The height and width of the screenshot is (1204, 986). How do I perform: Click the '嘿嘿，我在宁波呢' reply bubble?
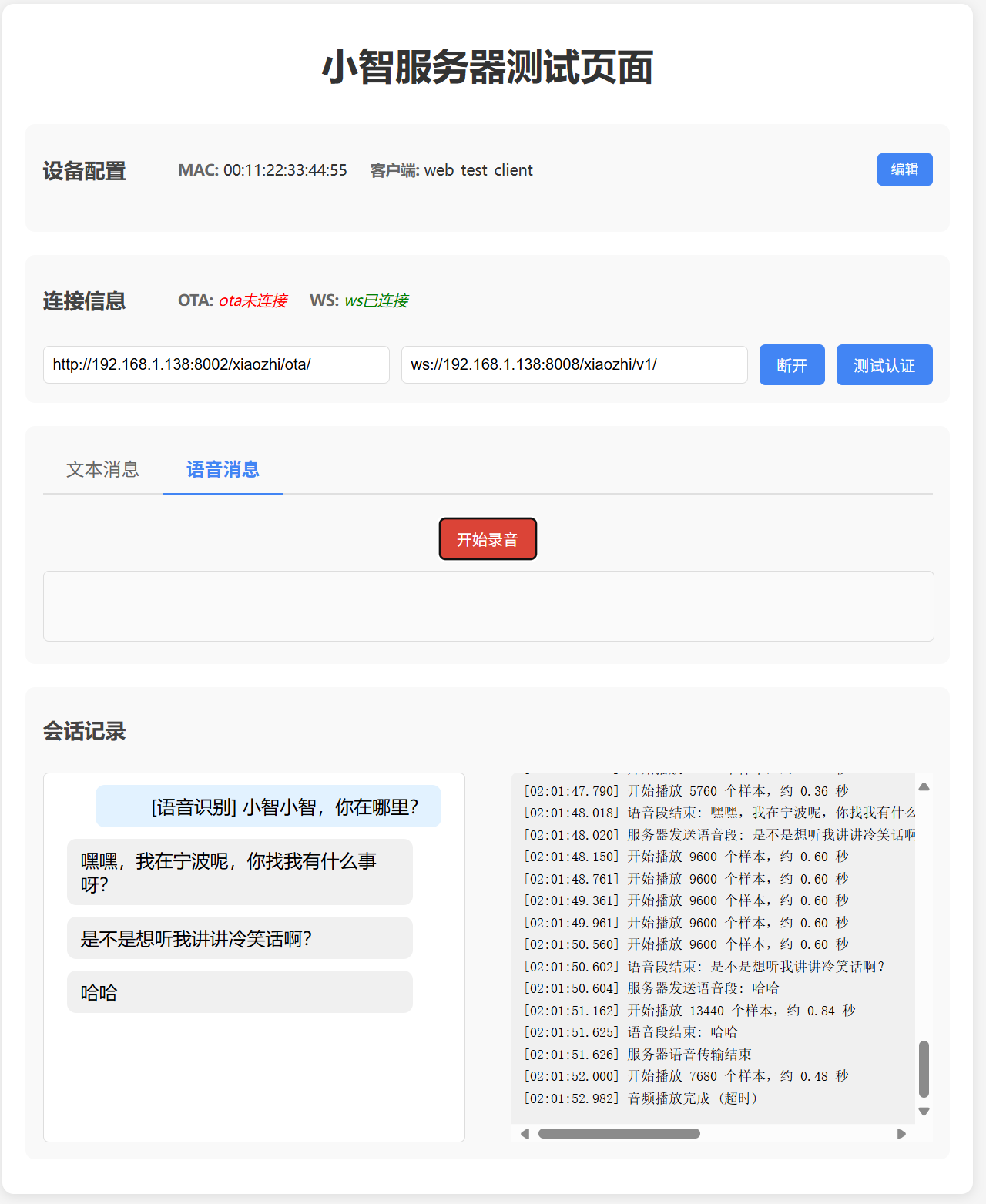240,872
